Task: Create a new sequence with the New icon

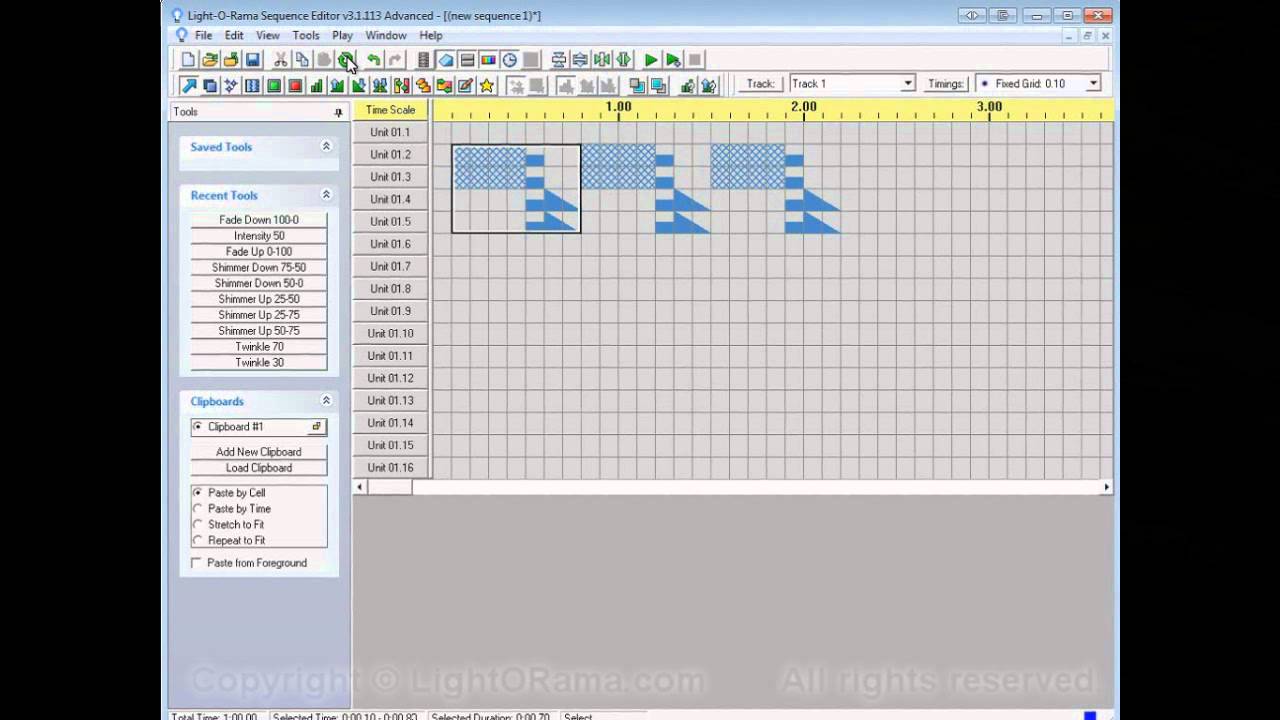Action: tap(188, 60)
